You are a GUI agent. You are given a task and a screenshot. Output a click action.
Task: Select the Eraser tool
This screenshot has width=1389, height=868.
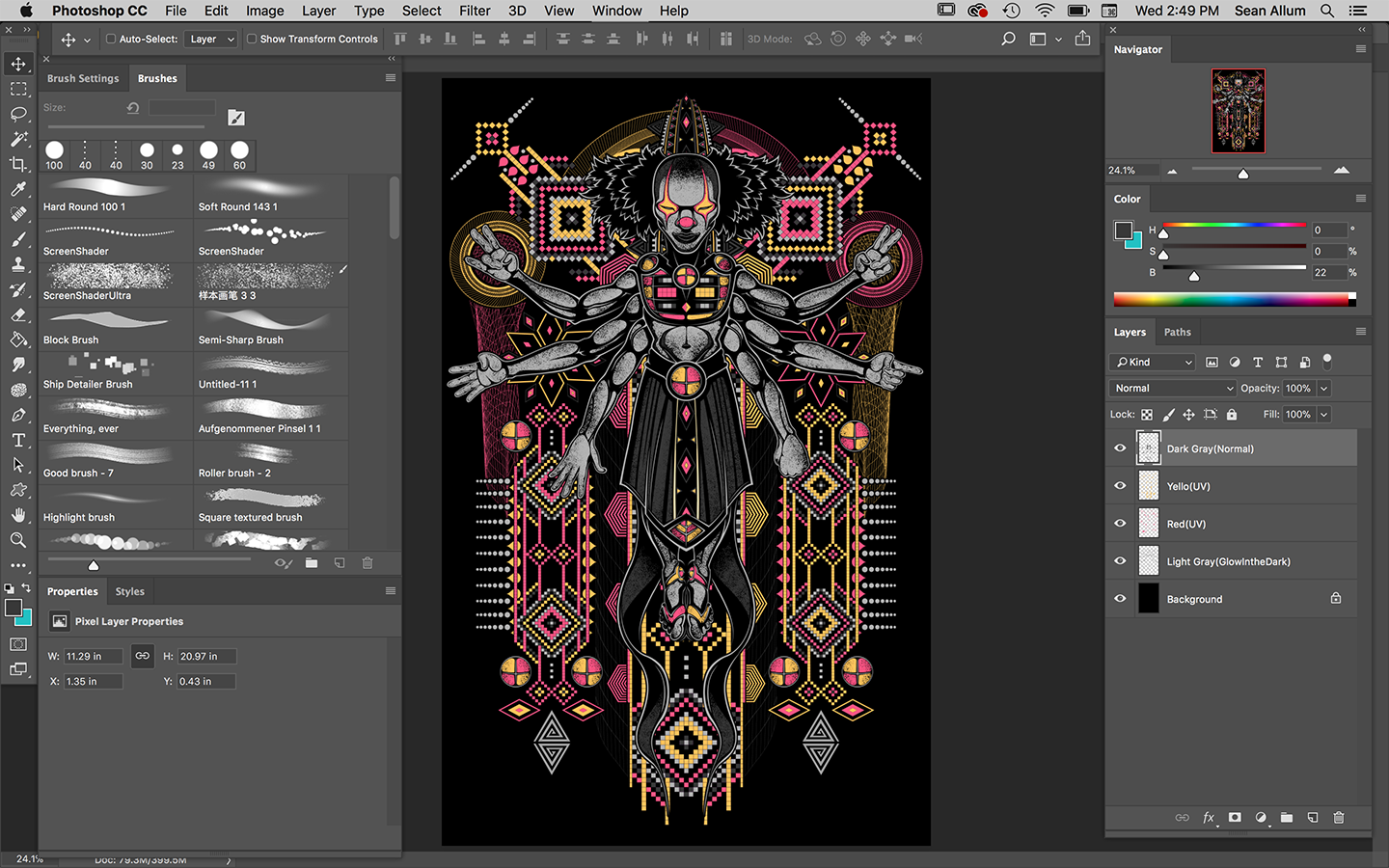[18, 314]
